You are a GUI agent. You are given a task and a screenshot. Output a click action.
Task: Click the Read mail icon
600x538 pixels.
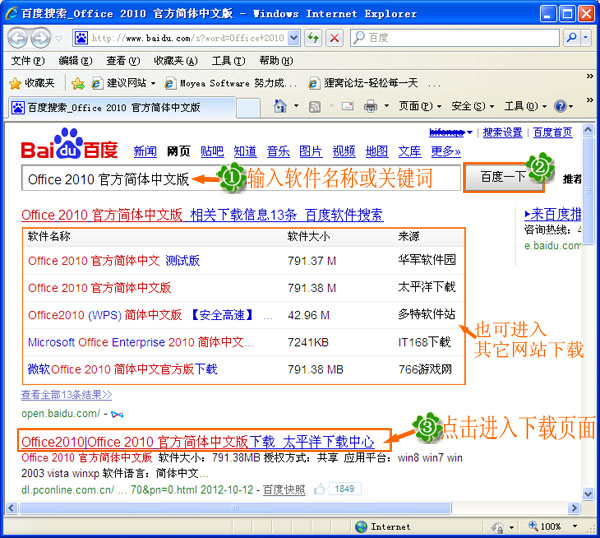point(347,106)
